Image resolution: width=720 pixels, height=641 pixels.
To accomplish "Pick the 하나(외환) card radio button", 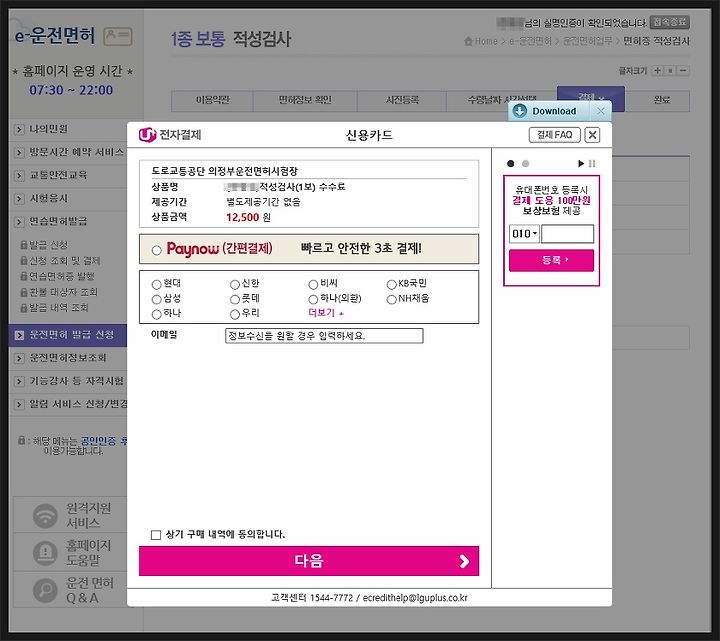I will pyautogui.click(x=313, y=299).
